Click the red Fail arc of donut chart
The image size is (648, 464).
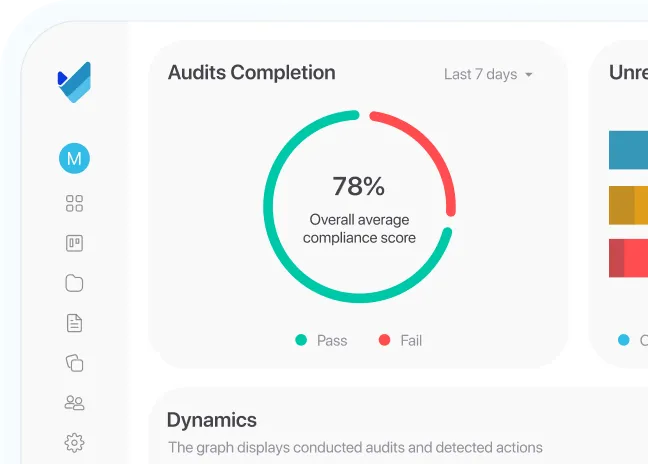[430, 145]
